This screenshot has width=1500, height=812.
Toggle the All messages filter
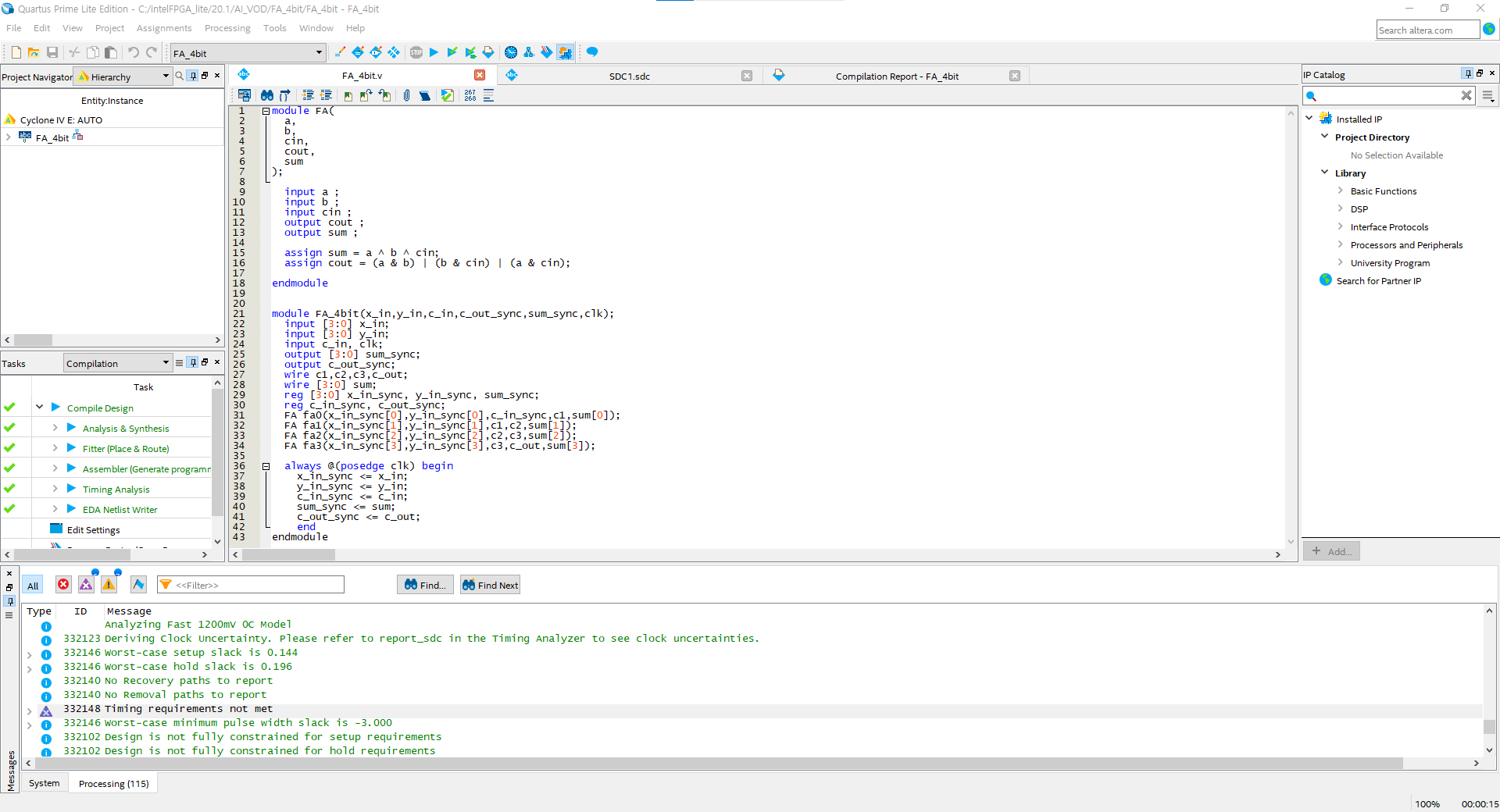click(33, 586)
